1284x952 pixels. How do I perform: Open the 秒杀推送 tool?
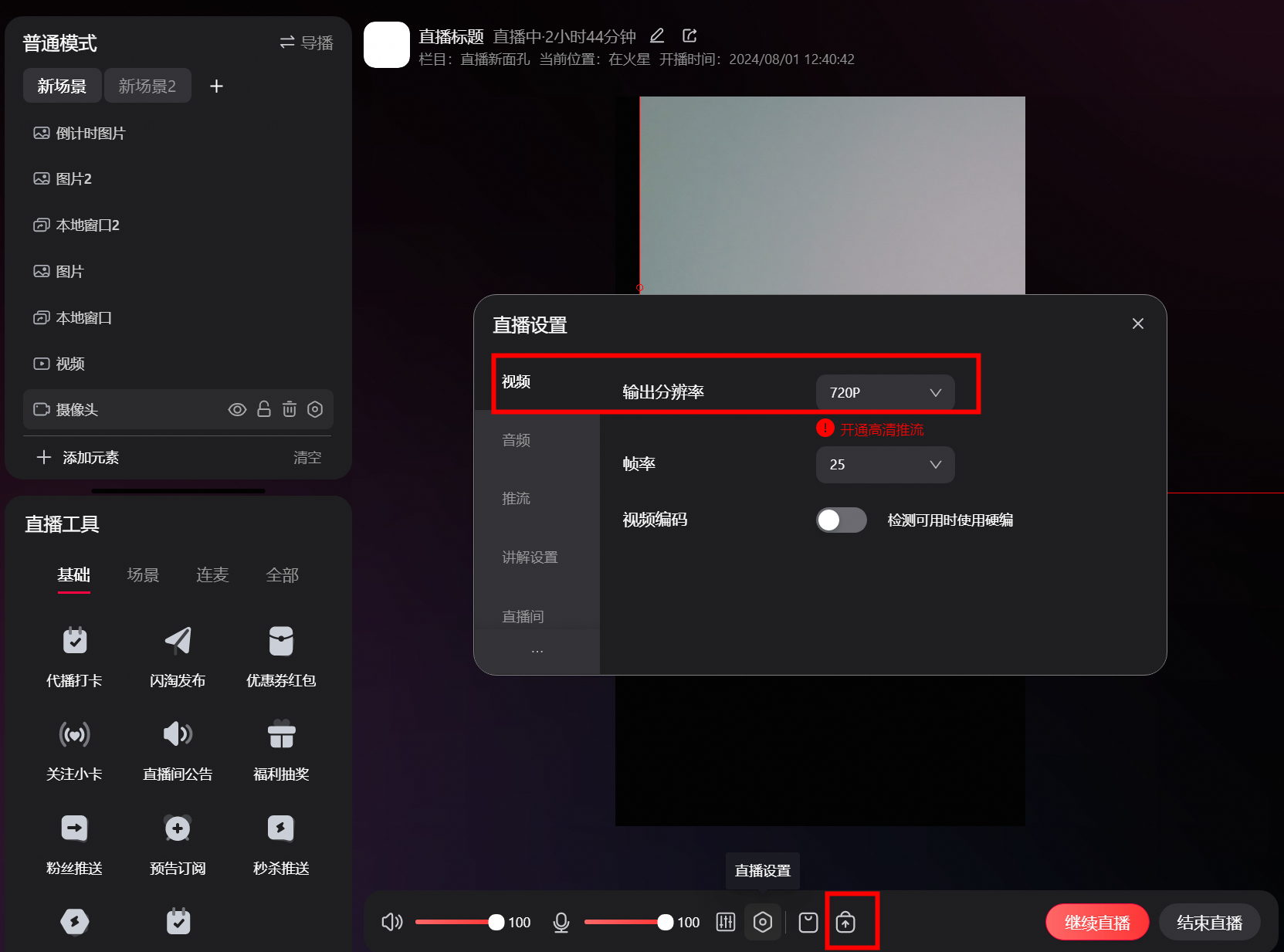click(x=281, y=844)
